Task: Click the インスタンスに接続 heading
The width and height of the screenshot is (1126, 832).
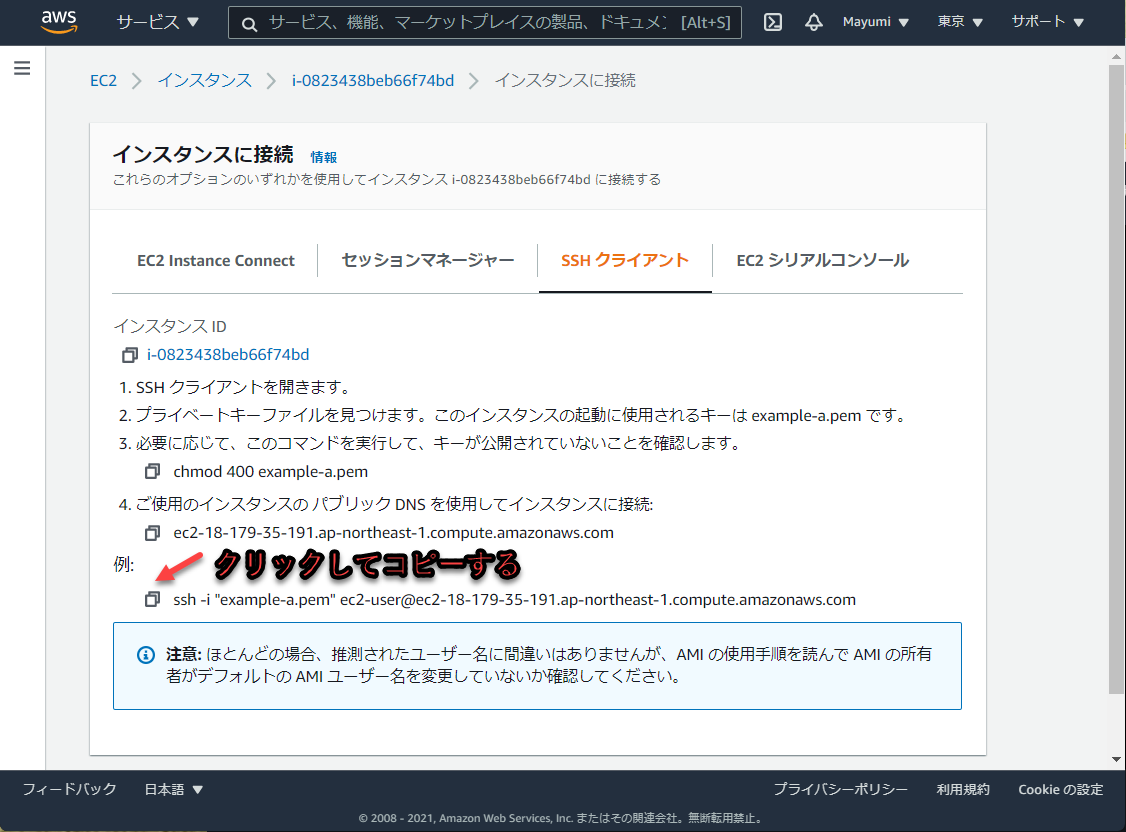Action: tap(203, 154)
